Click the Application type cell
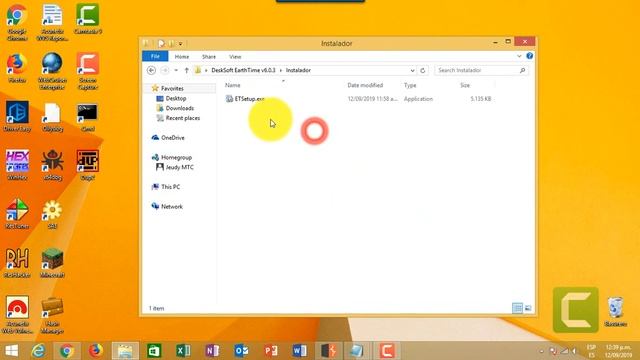This screenshot has width=640, height=360. (418, 99)
